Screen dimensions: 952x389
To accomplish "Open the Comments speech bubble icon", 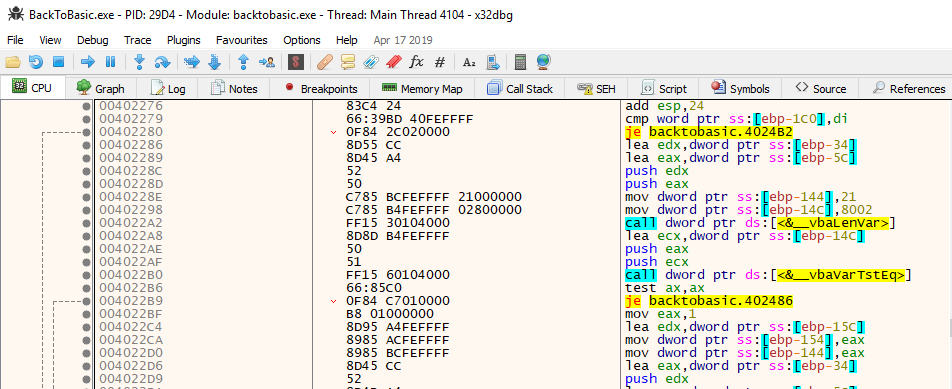I will [347, 62].
